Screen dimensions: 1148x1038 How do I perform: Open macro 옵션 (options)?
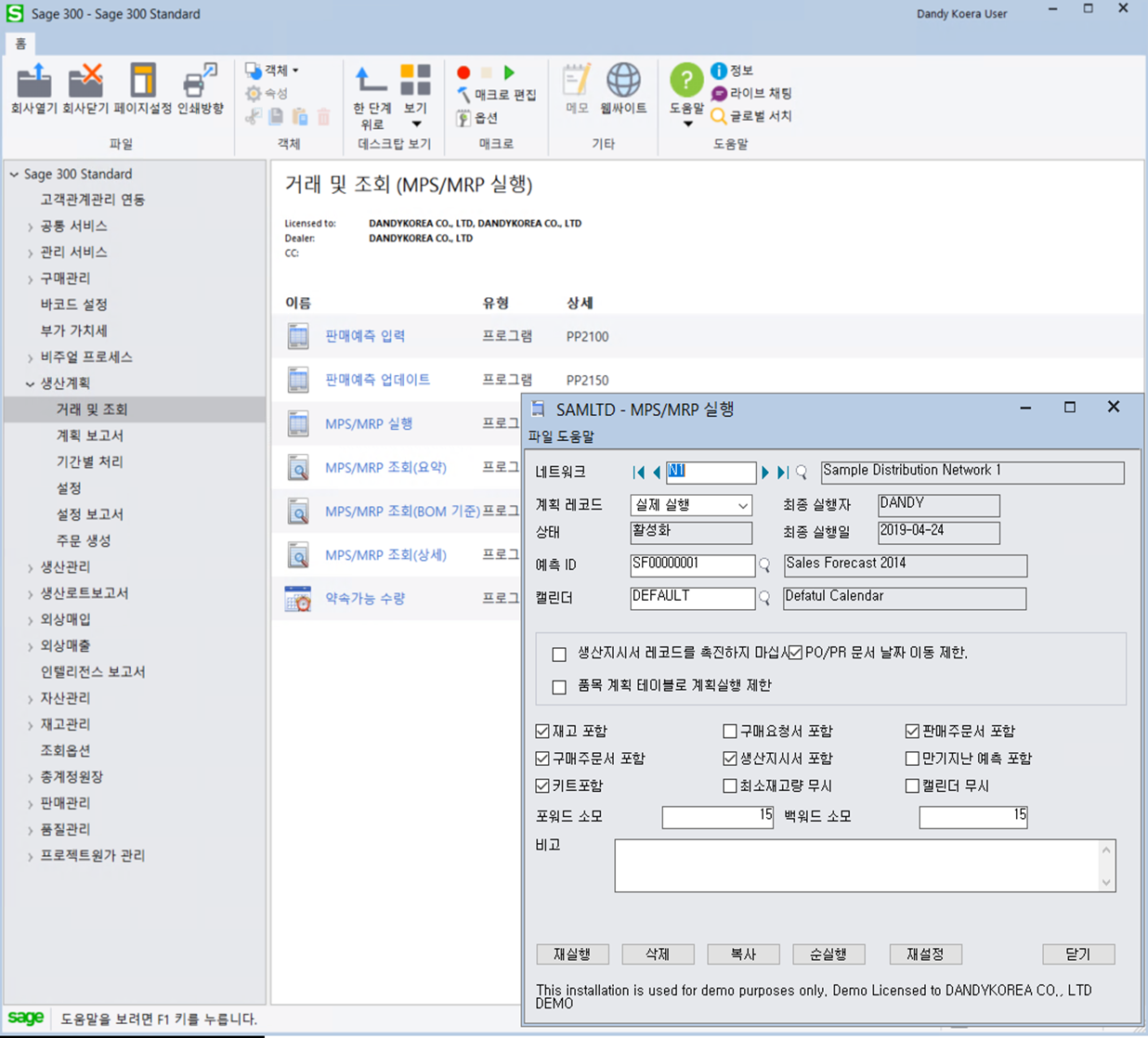[x=477, y=118]
